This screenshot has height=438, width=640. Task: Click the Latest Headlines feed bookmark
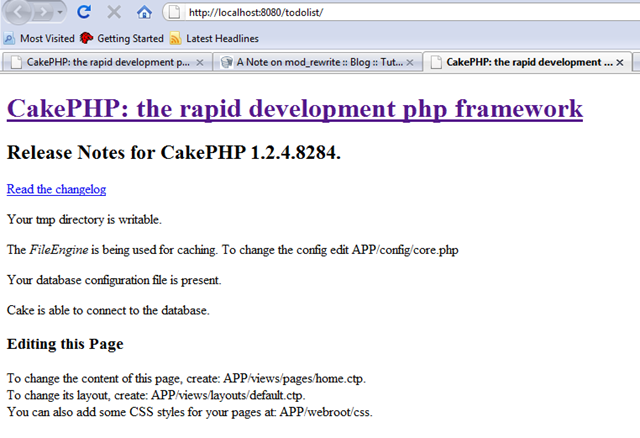coord(214,38)
